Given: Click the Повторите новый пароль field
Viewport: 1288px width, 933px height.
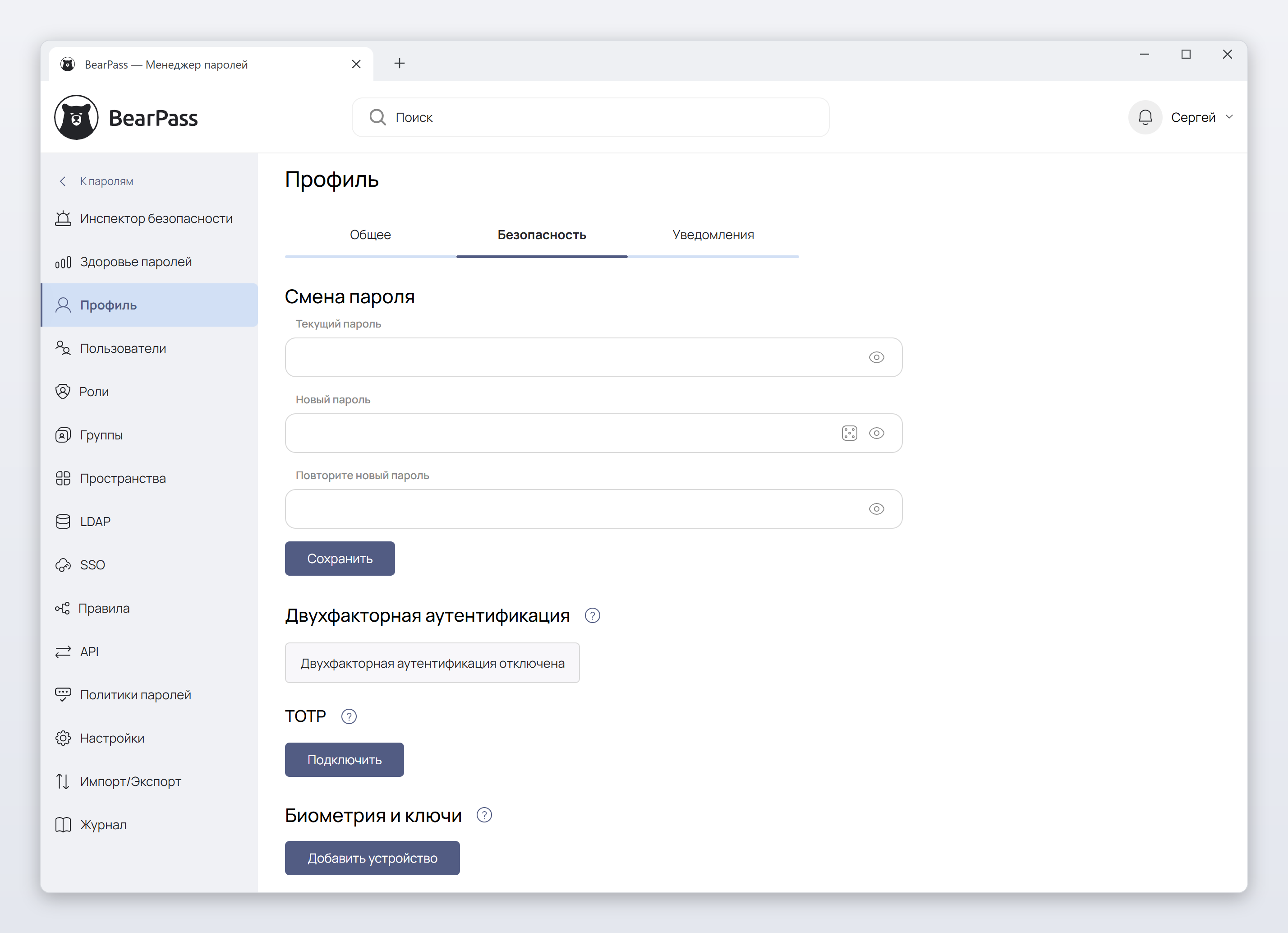Looking at the screenshot, I should (593, 509).
